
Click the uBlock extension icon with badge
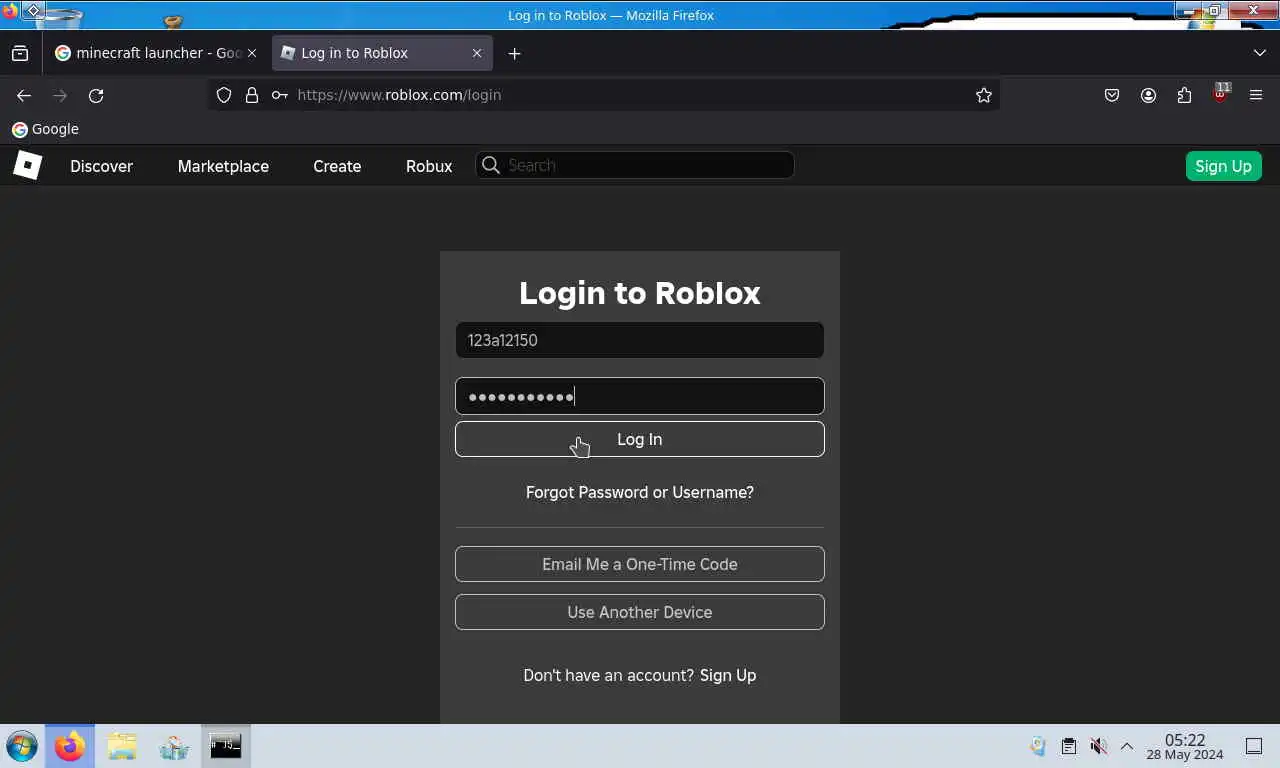1220,94
